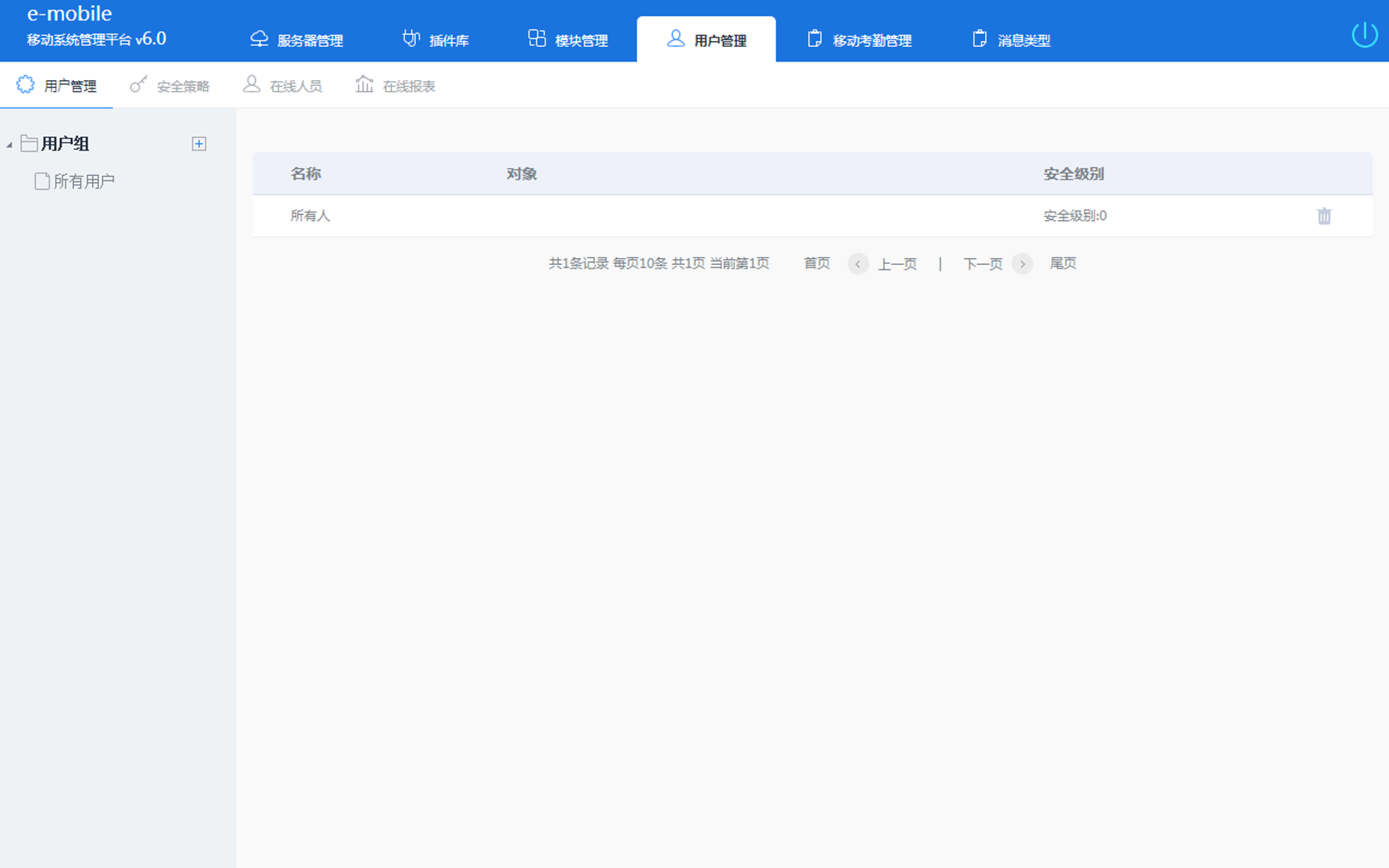Click the plug icon beside 插件库
This screenshot has height=868, width=1389.
411,39
